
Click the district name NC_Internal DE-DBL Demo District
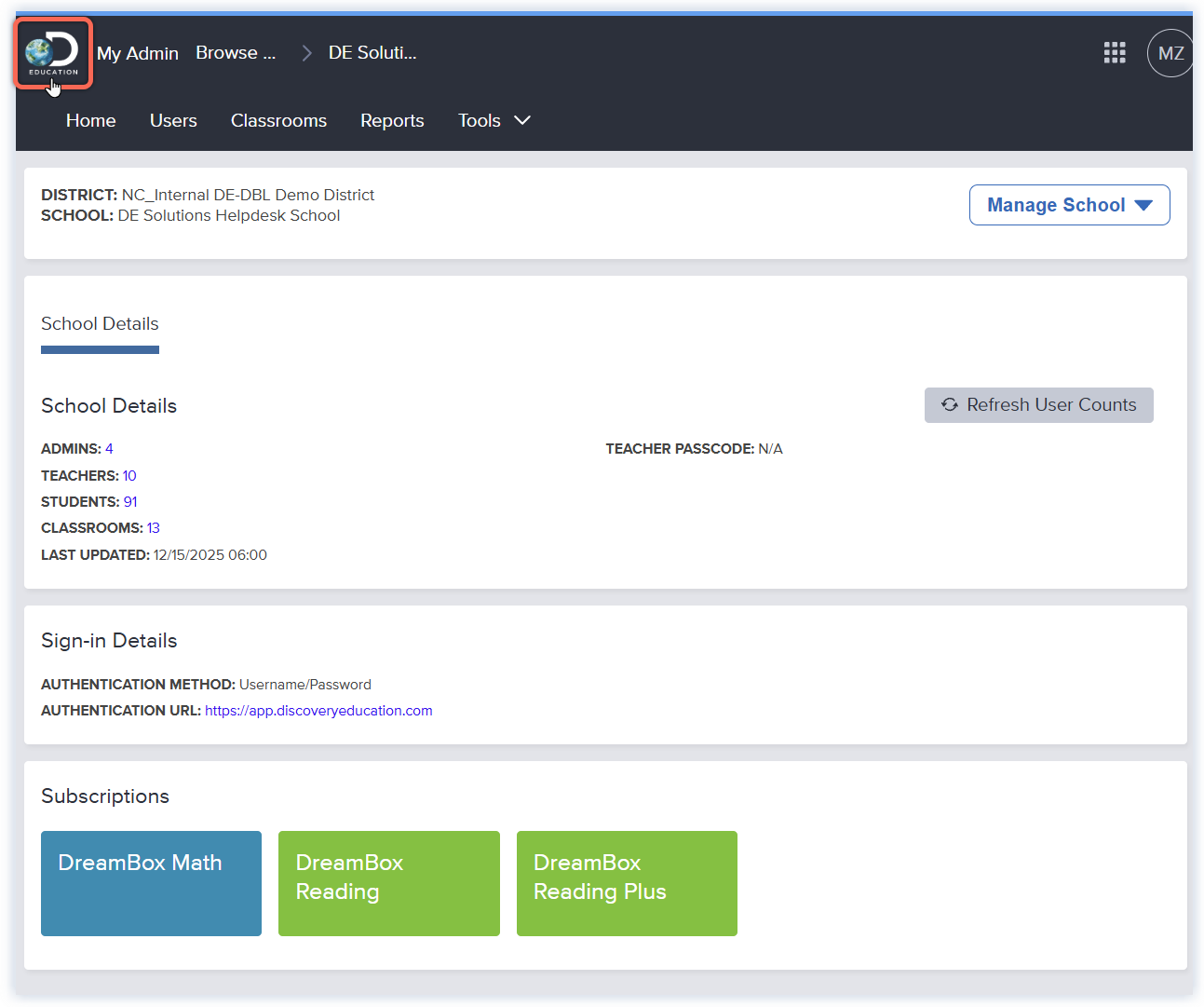pyautogui.click(x=248, y=195)
